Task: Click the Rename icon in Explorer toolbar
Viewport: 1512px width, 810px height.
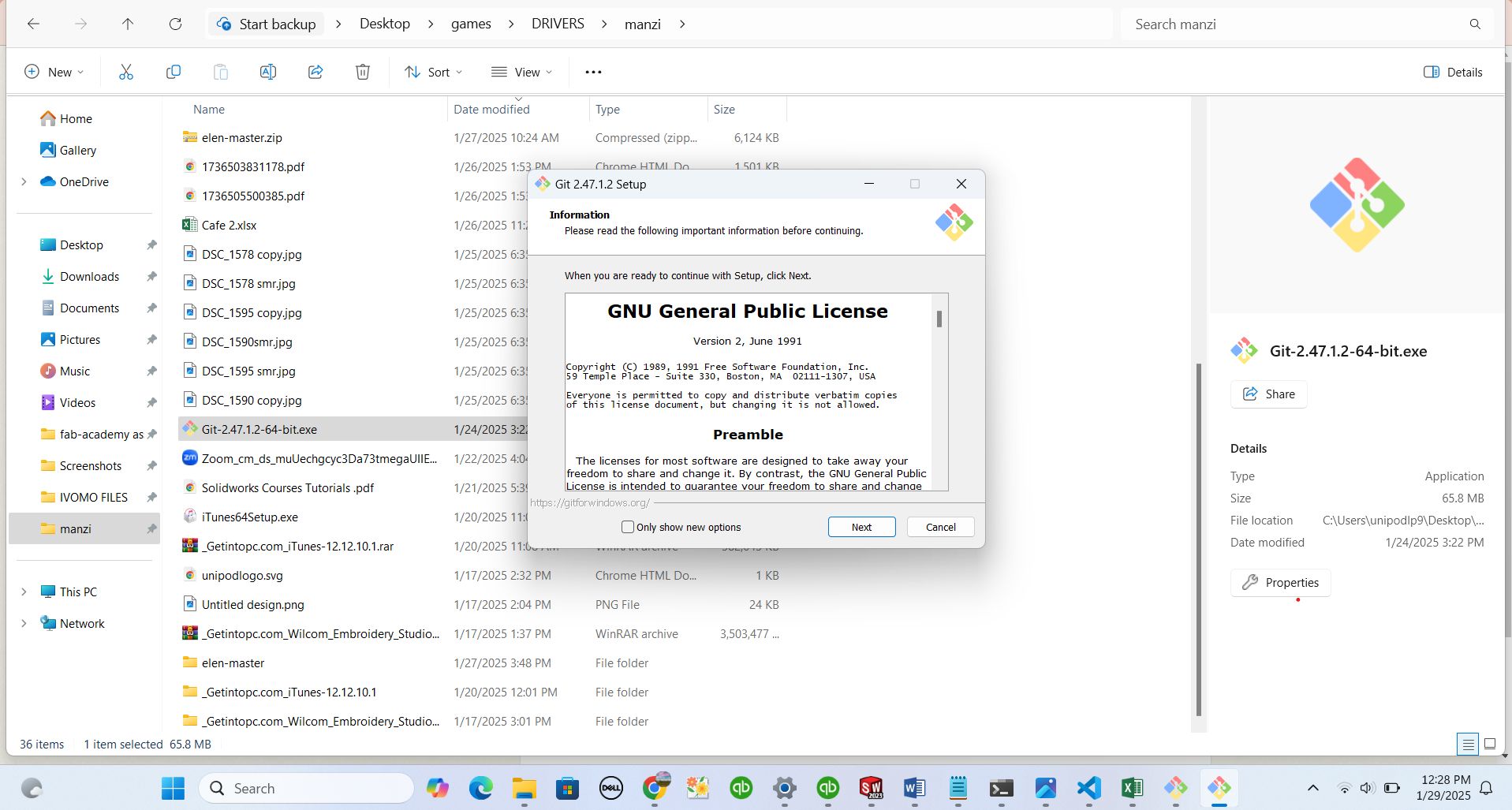Action: click(x=267, y=72)
